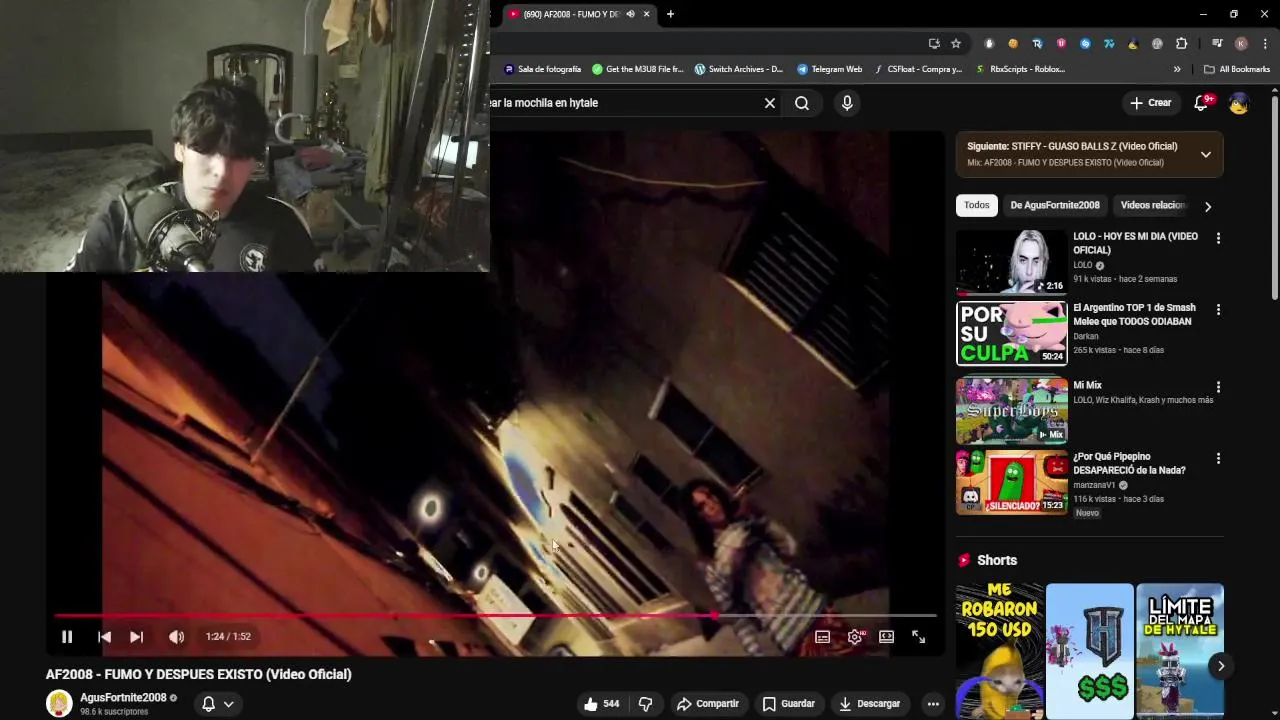1280x720 pixels.
Task: Open Switch Archives bookmark
Action: tap(739, 69)
